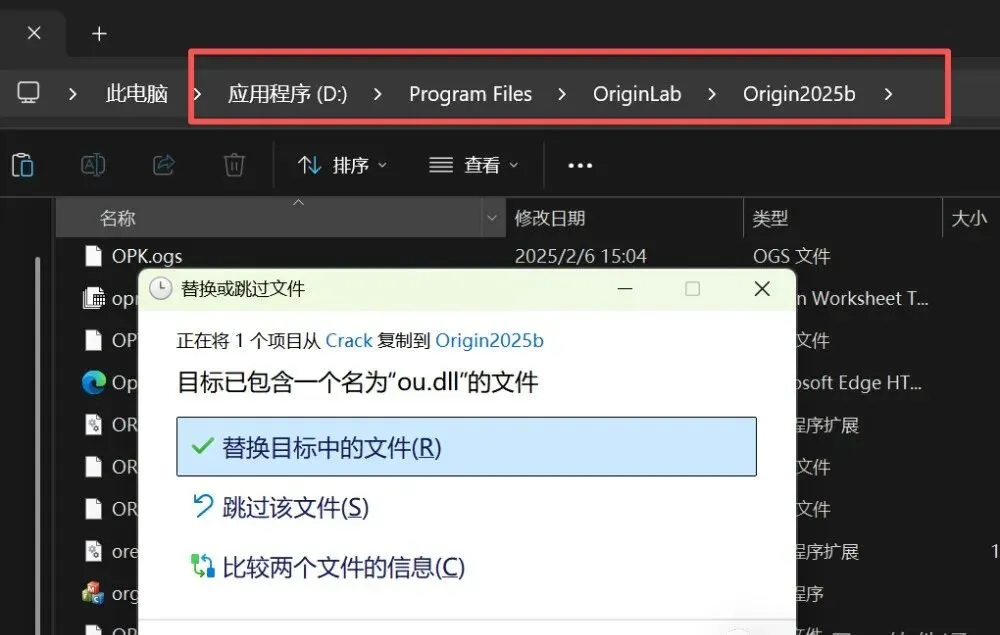Expand chevron after the monitor icon
The image size is (1000, 635).
click(x=72, y=94)
